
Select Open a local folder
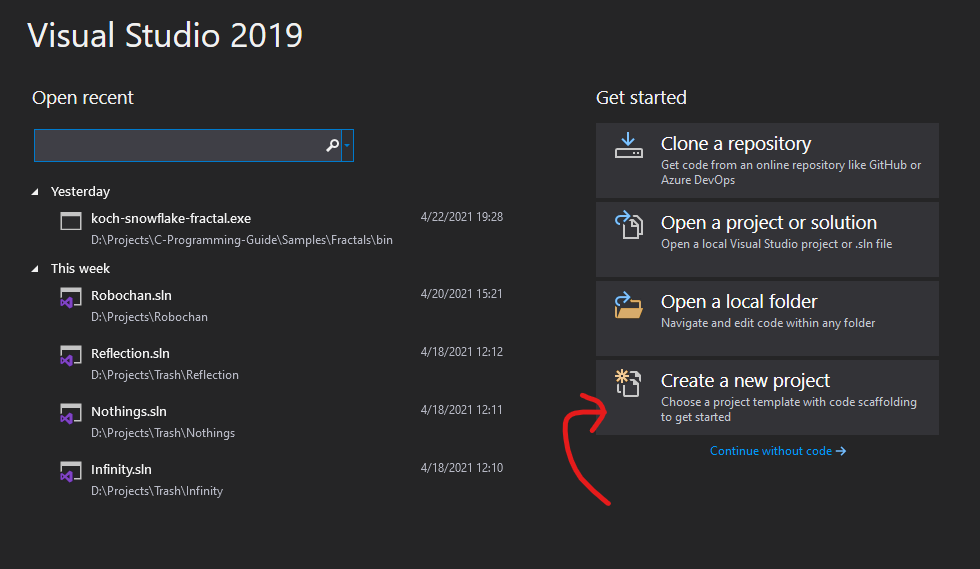767,318
